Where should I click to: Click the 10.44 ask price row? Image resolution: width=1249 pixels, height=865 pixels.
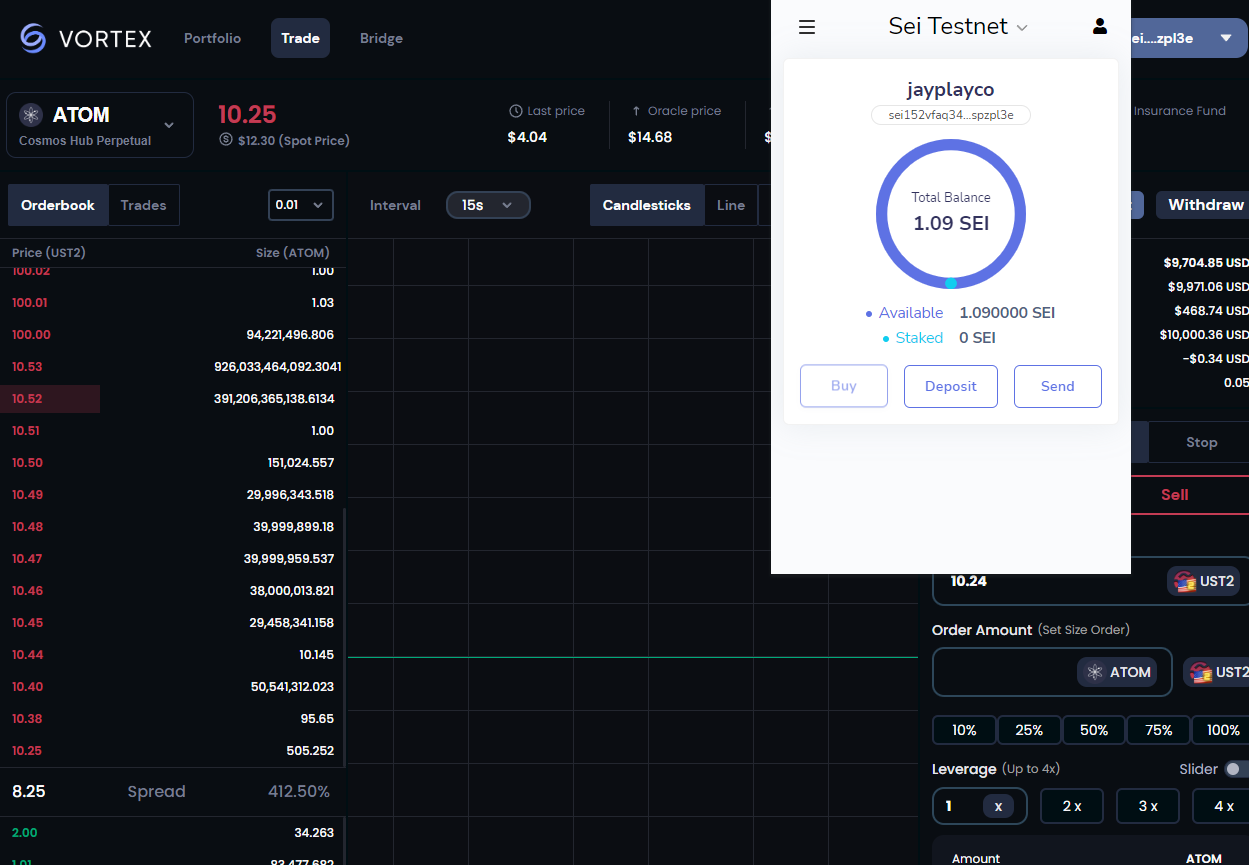pos(173,655)
